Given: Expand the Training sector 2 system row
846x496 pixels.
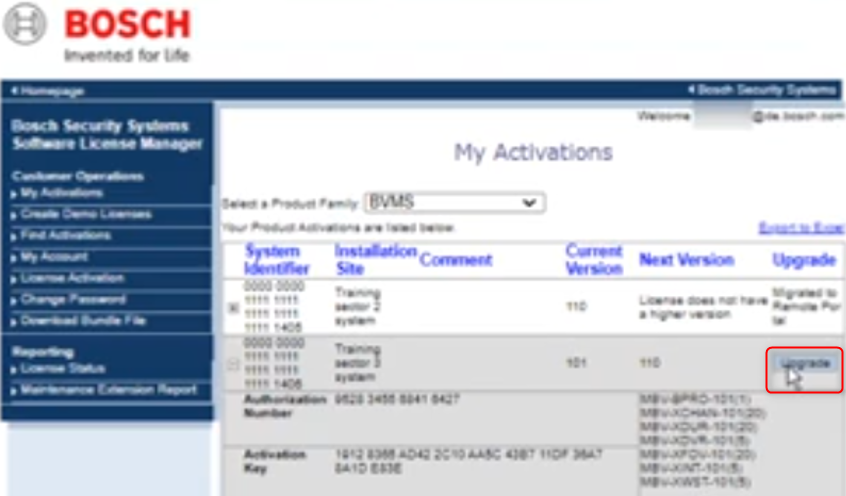Looking at the screenshot, I should pos(233,308).
